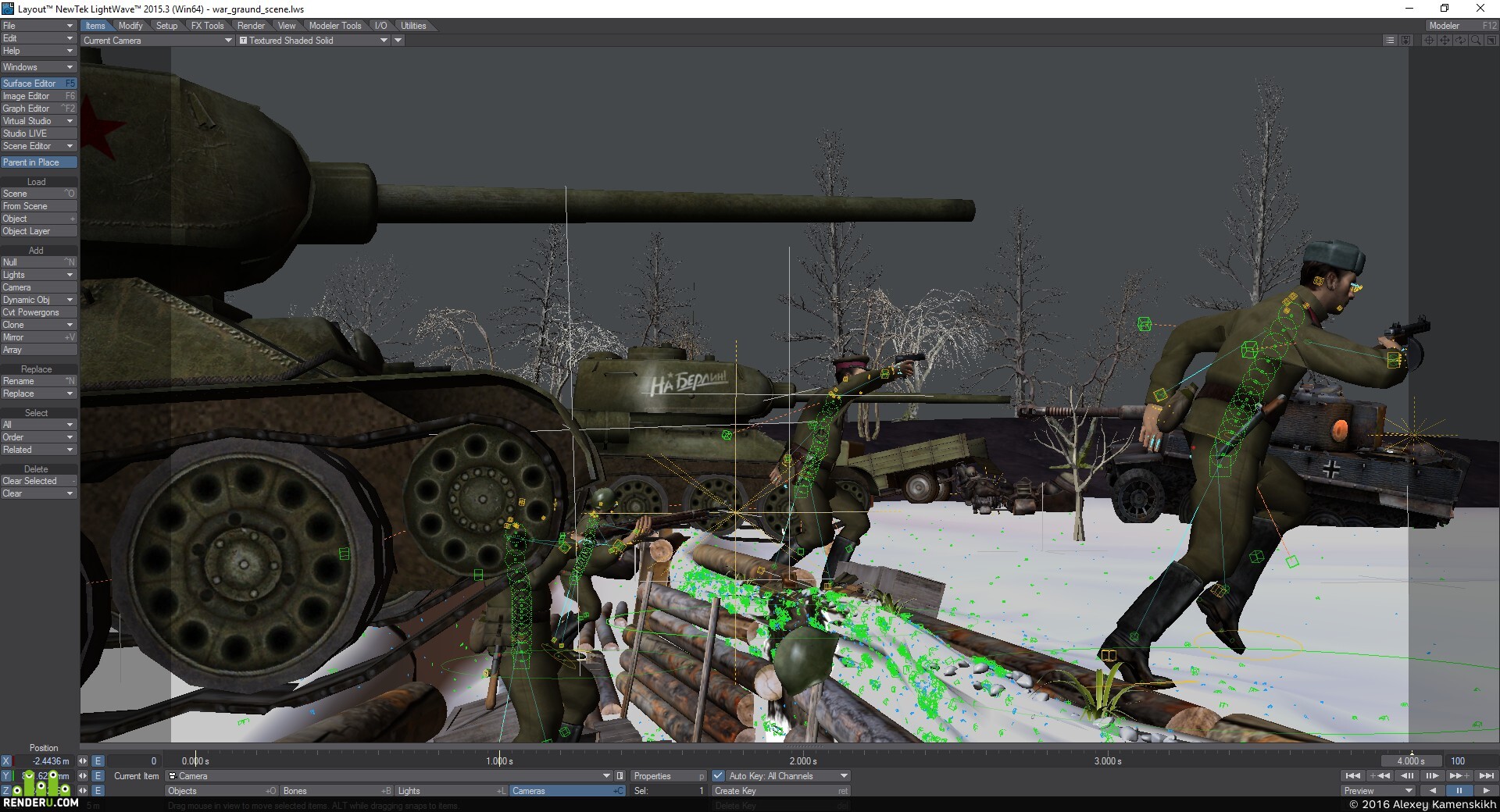Viewport: 1500px width, 812px height.
Task: Jump to first frame in transport controls
Action: pos(1353,776)
